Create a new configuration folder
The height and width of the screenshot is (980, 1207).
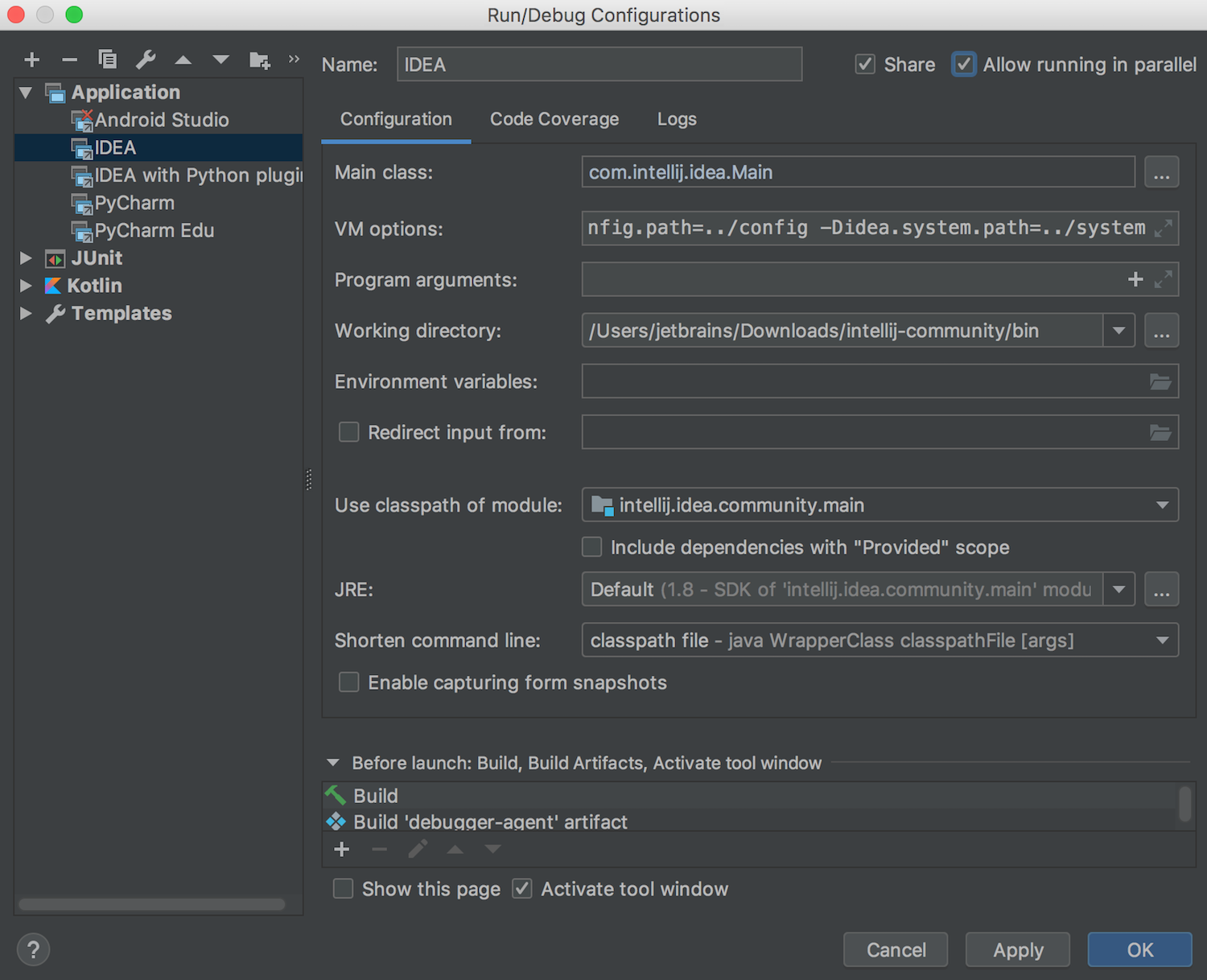259,60
